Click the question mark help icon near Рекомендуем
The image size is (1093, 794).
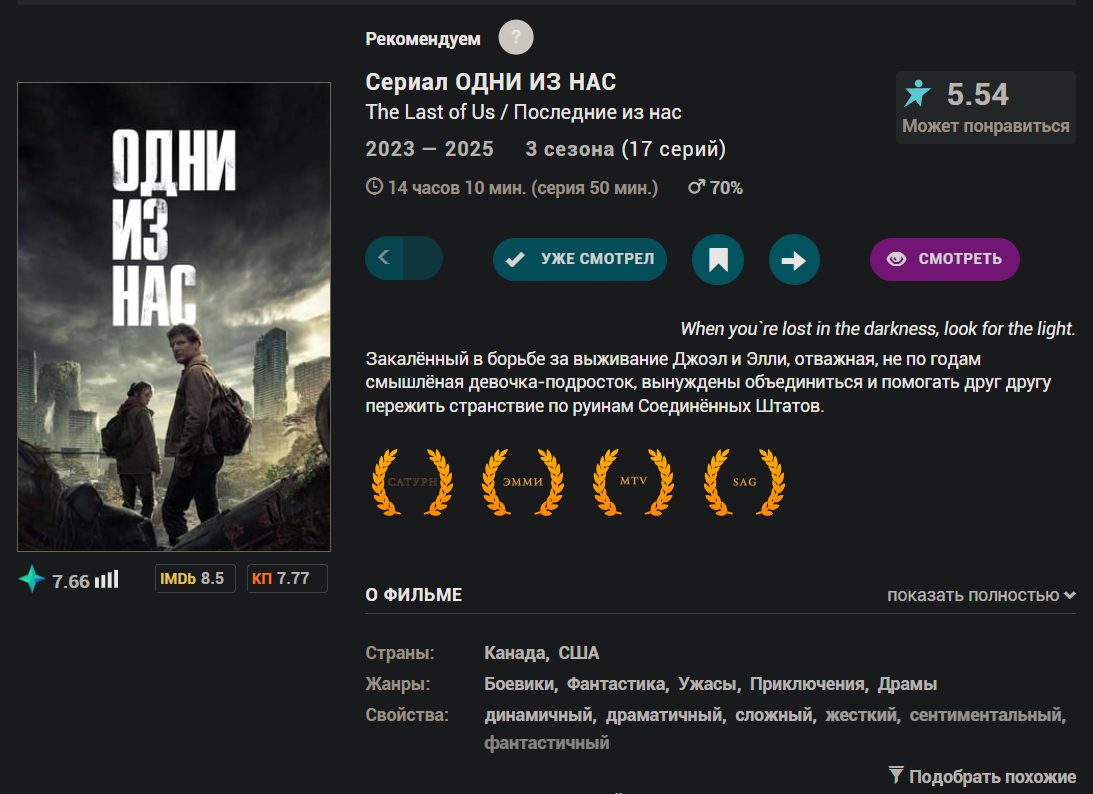click(516, 38)
